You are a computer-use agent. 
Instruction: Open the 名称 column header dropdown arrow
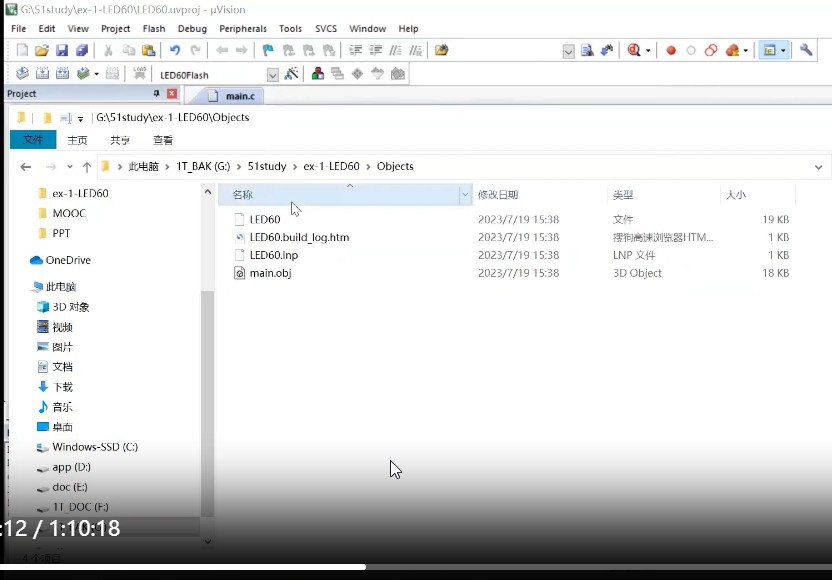(465, 195)
